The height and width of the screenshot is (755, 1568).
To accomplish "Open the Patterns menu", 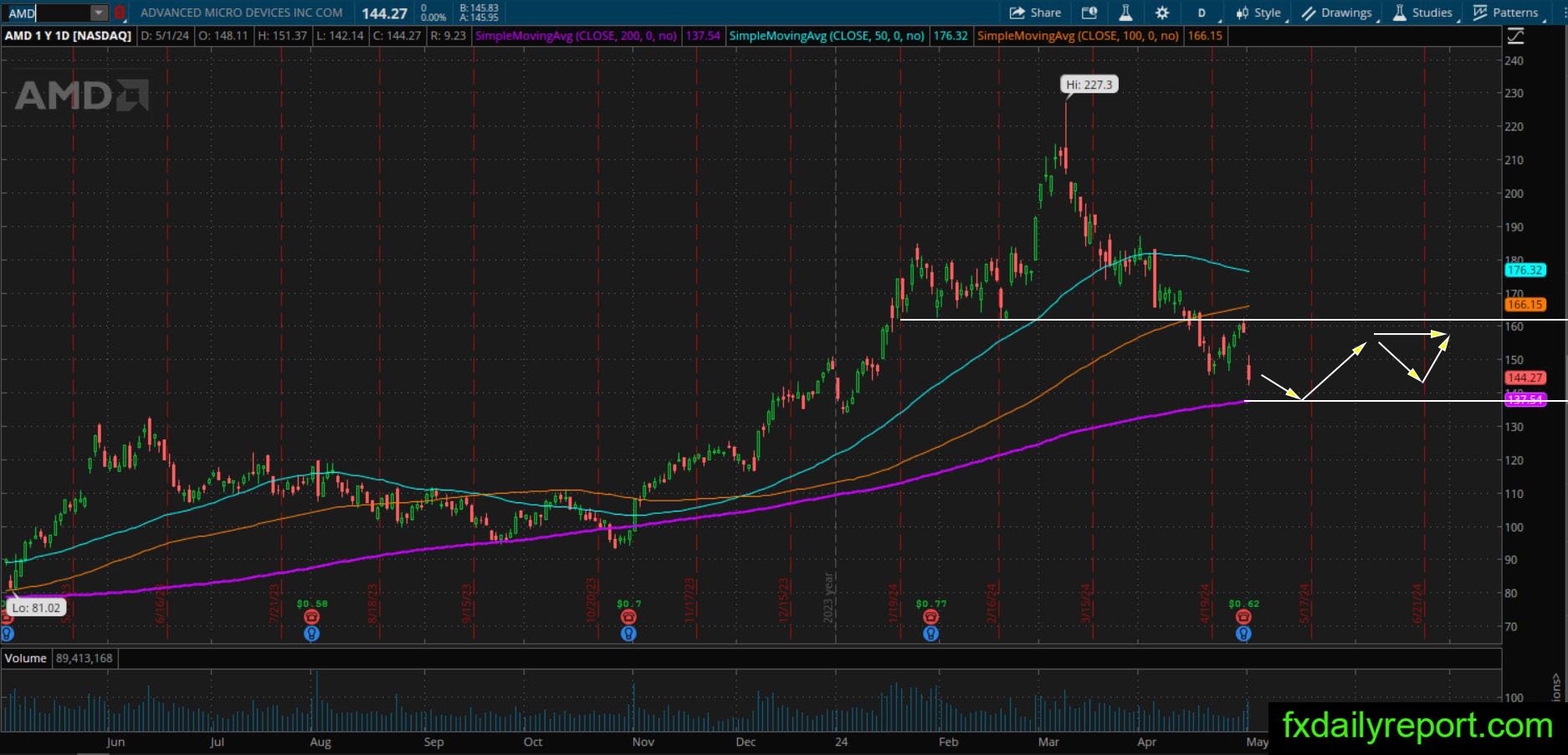I will pyautogui.click(x=1507, y=13).
